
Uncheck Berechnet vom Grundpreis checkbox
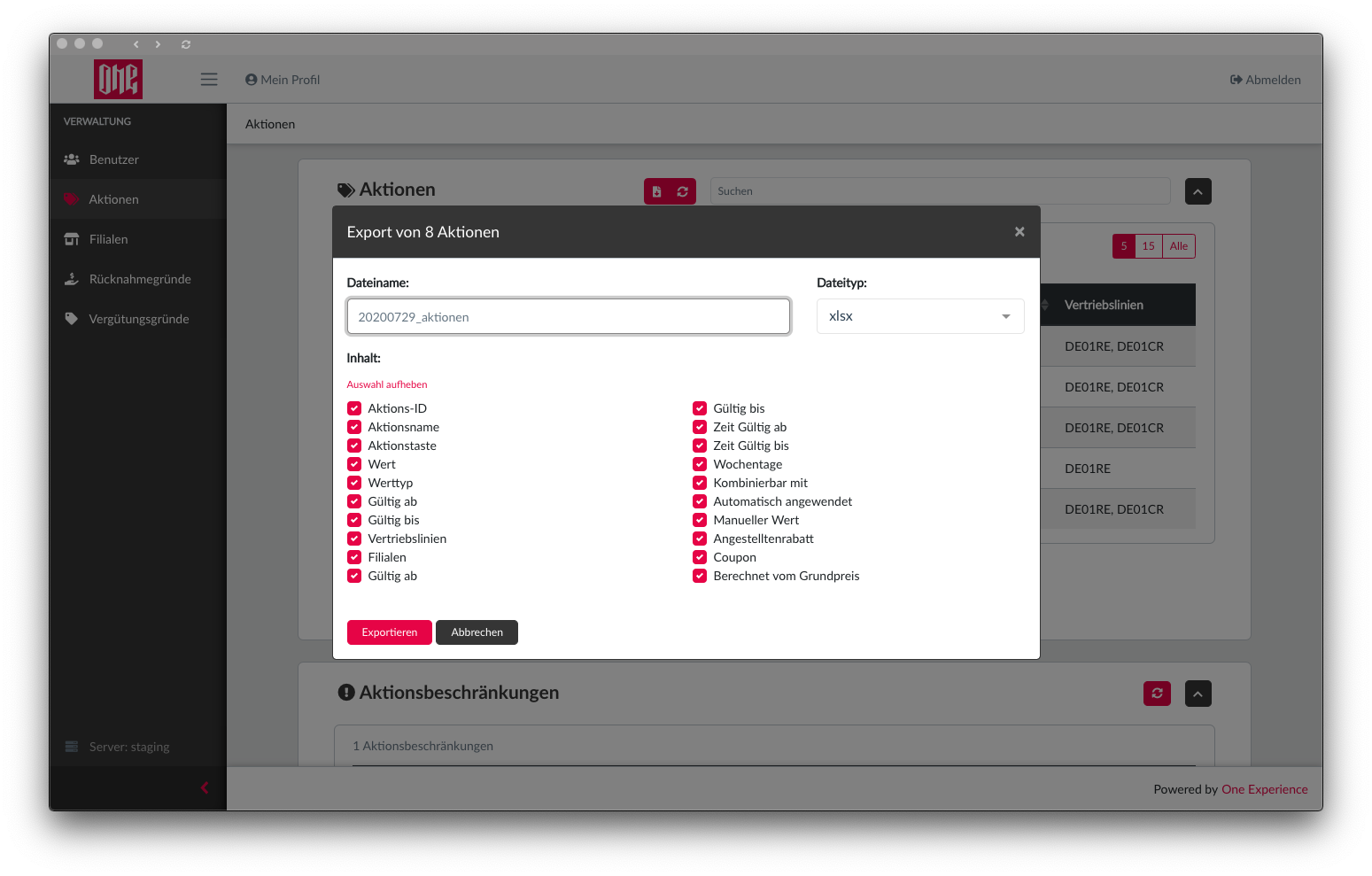pyautogui.click(x=700, y=576)
